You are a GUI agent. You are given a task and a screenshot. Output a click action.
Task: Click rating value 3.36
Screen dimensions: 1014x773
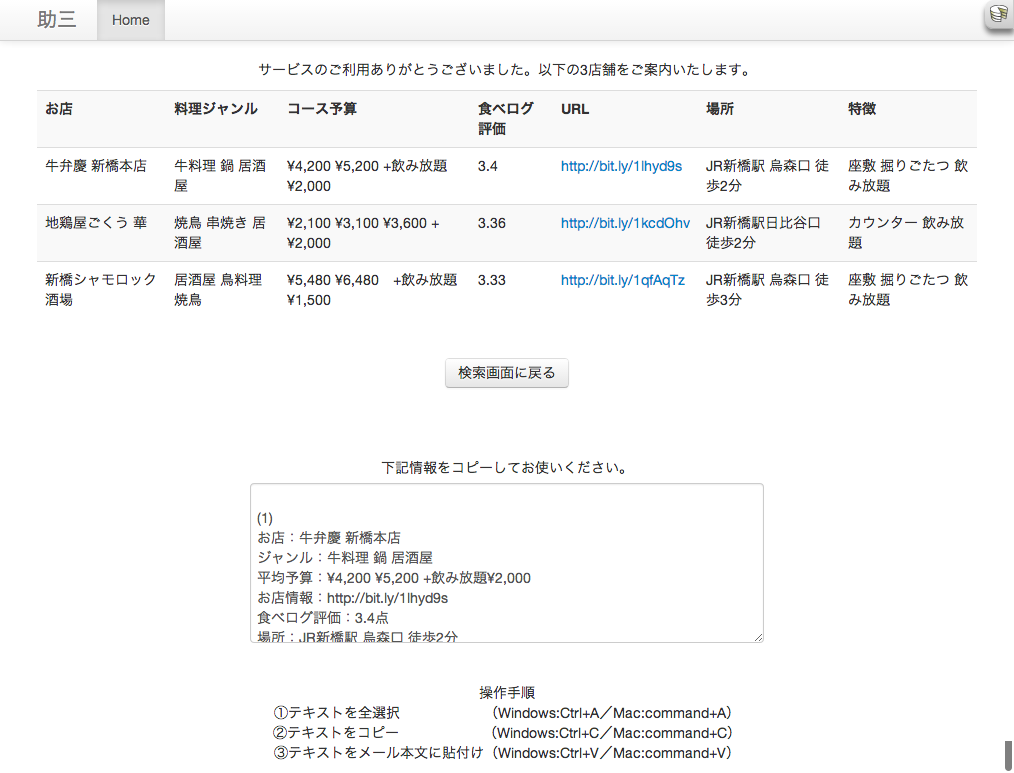(x=491, y=223)
